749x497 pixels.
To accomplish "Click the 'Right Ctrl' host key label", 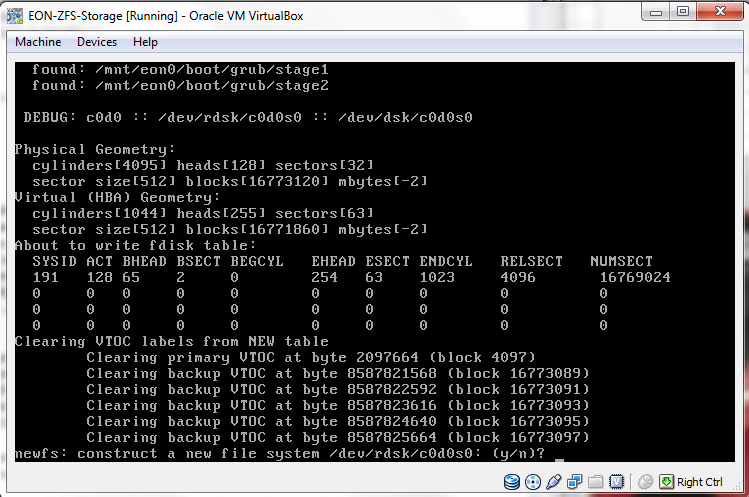I will (700, 482).
